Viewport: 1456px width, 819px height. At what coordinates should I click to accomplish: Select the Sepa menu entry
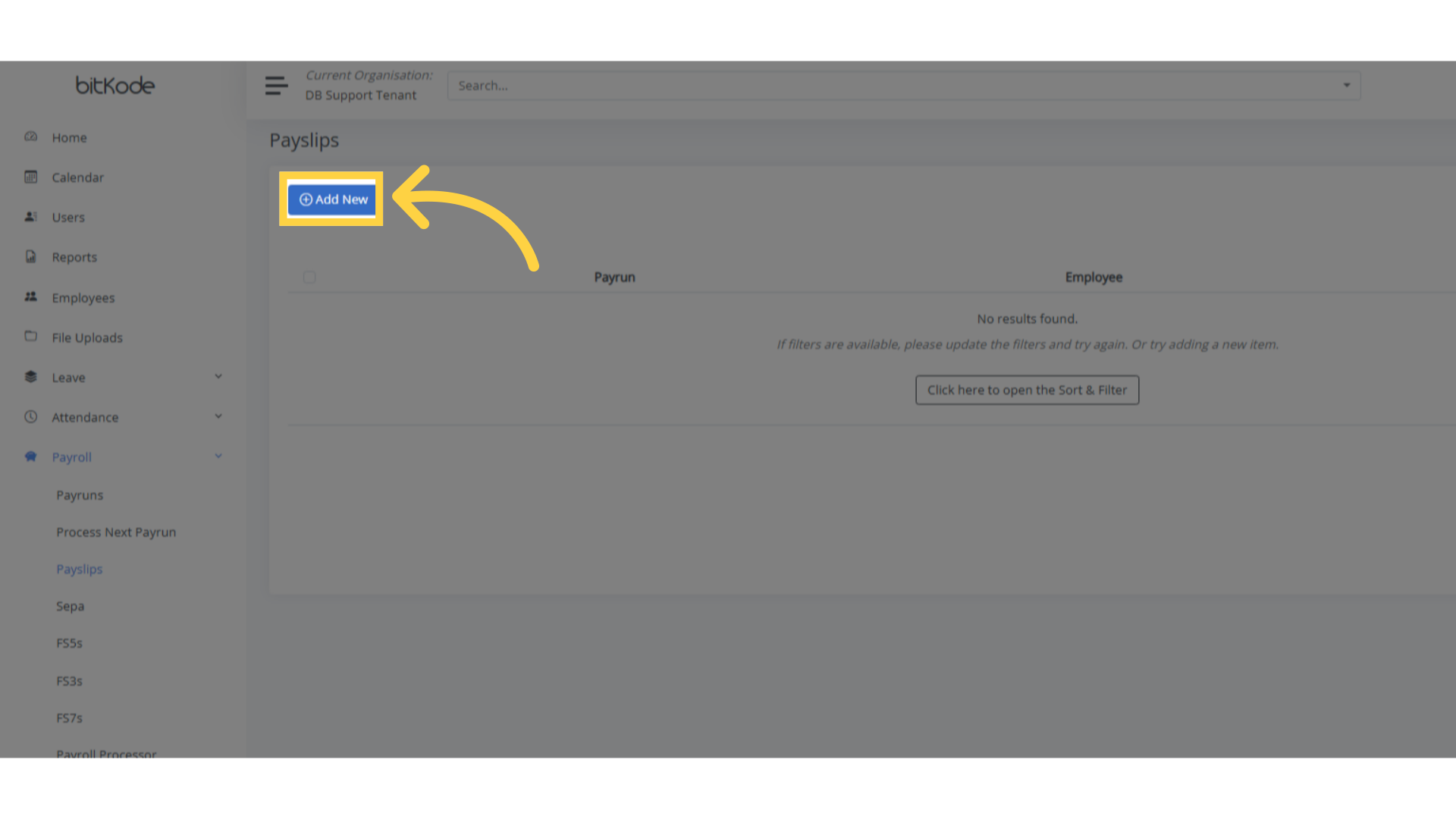tap(70, 605)
